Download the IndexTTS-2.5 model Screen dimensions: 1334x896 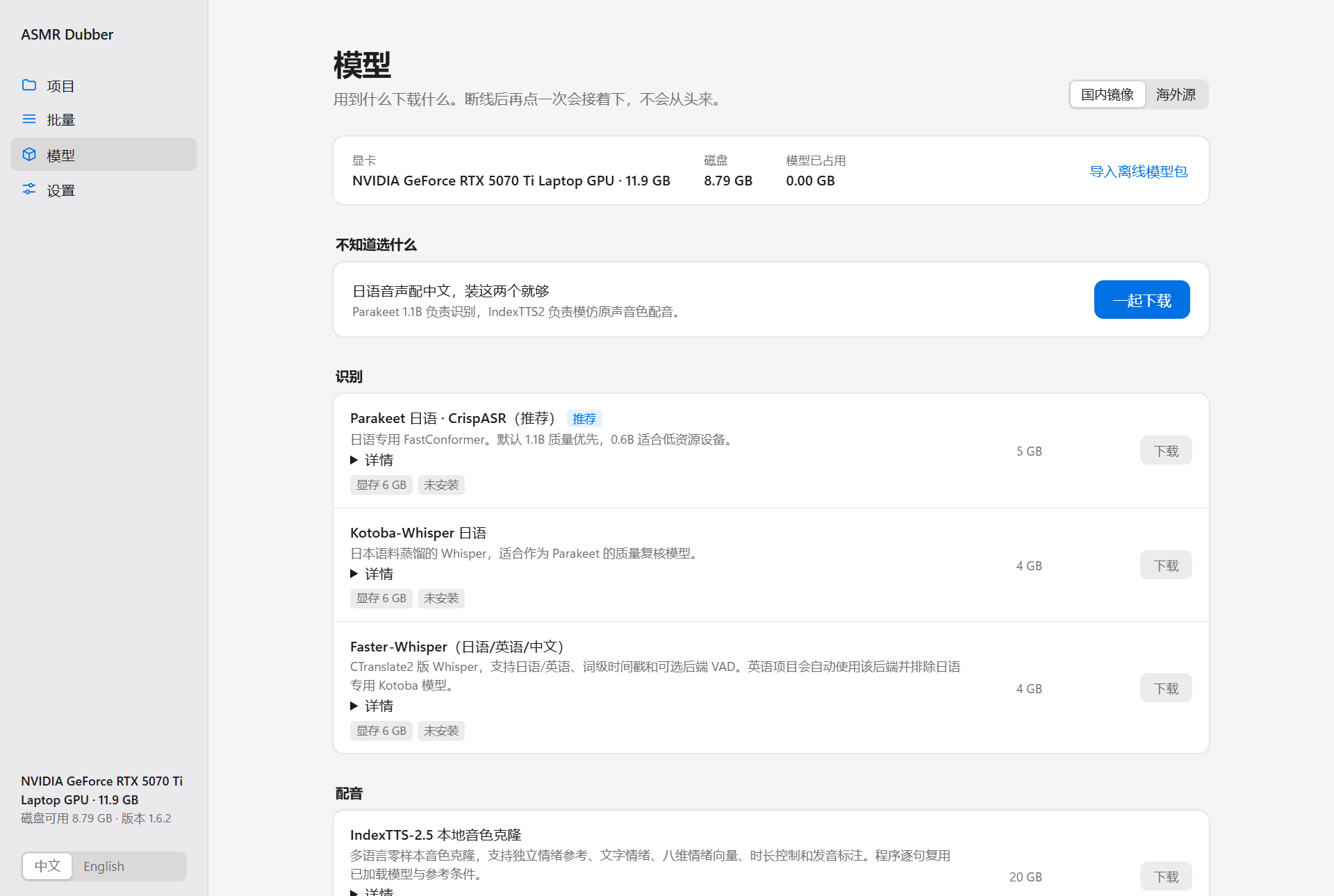1166,877
